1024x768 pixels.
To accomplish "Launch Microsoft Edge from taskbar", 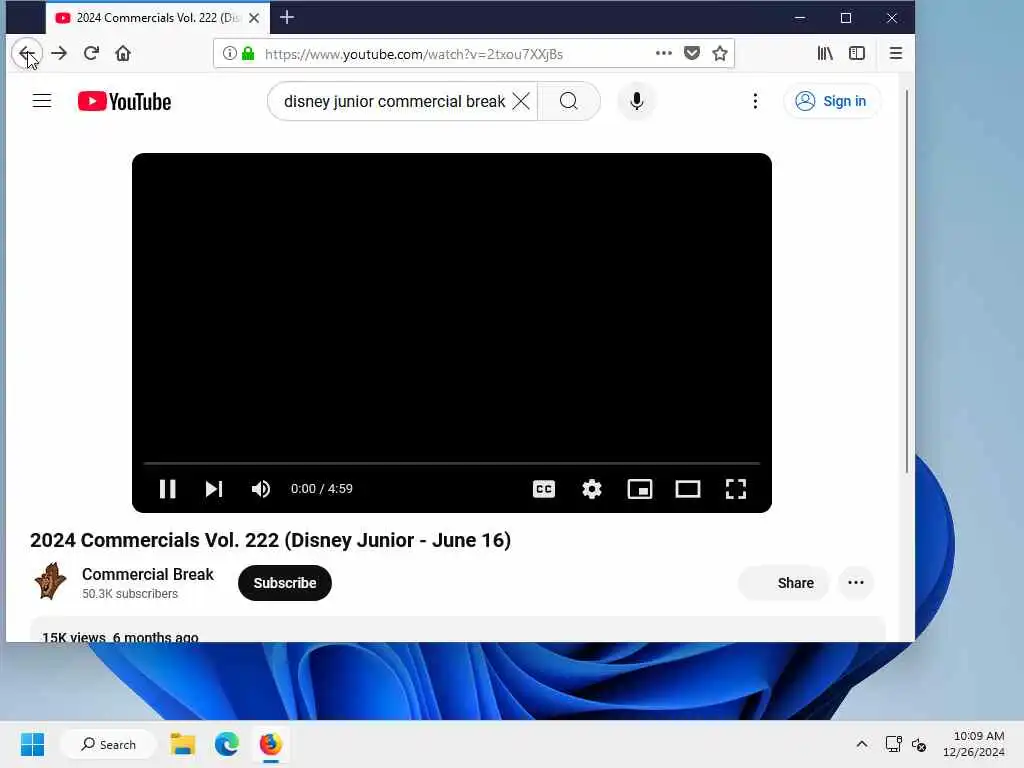I will pyautogui.click(x=227, y=744).
